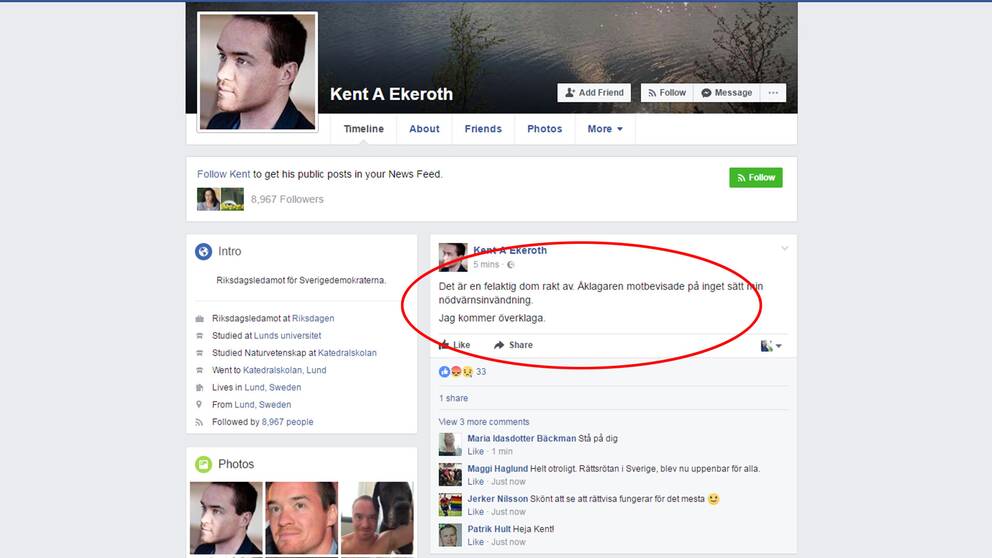Viewport: 992px width, 558px height.
Task: Click the Followed by RSS icon
Action: pos(199,422)
